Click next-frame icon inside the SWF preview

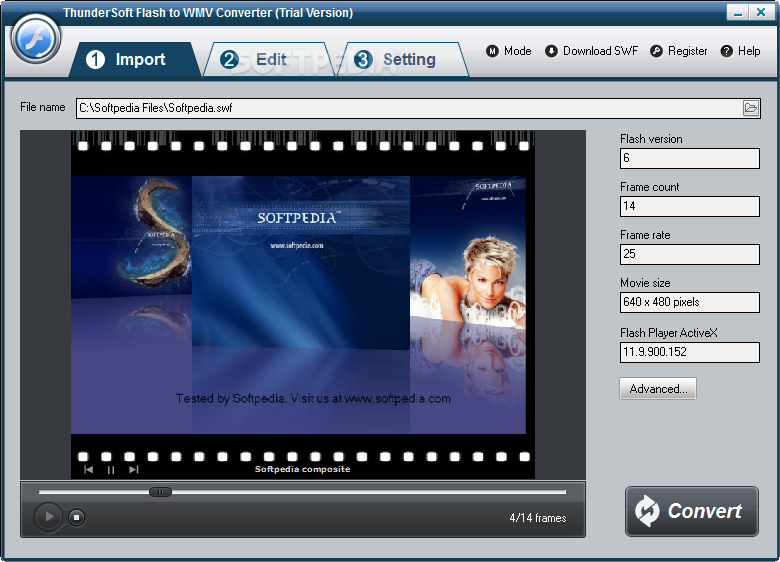tap(133, 469)
